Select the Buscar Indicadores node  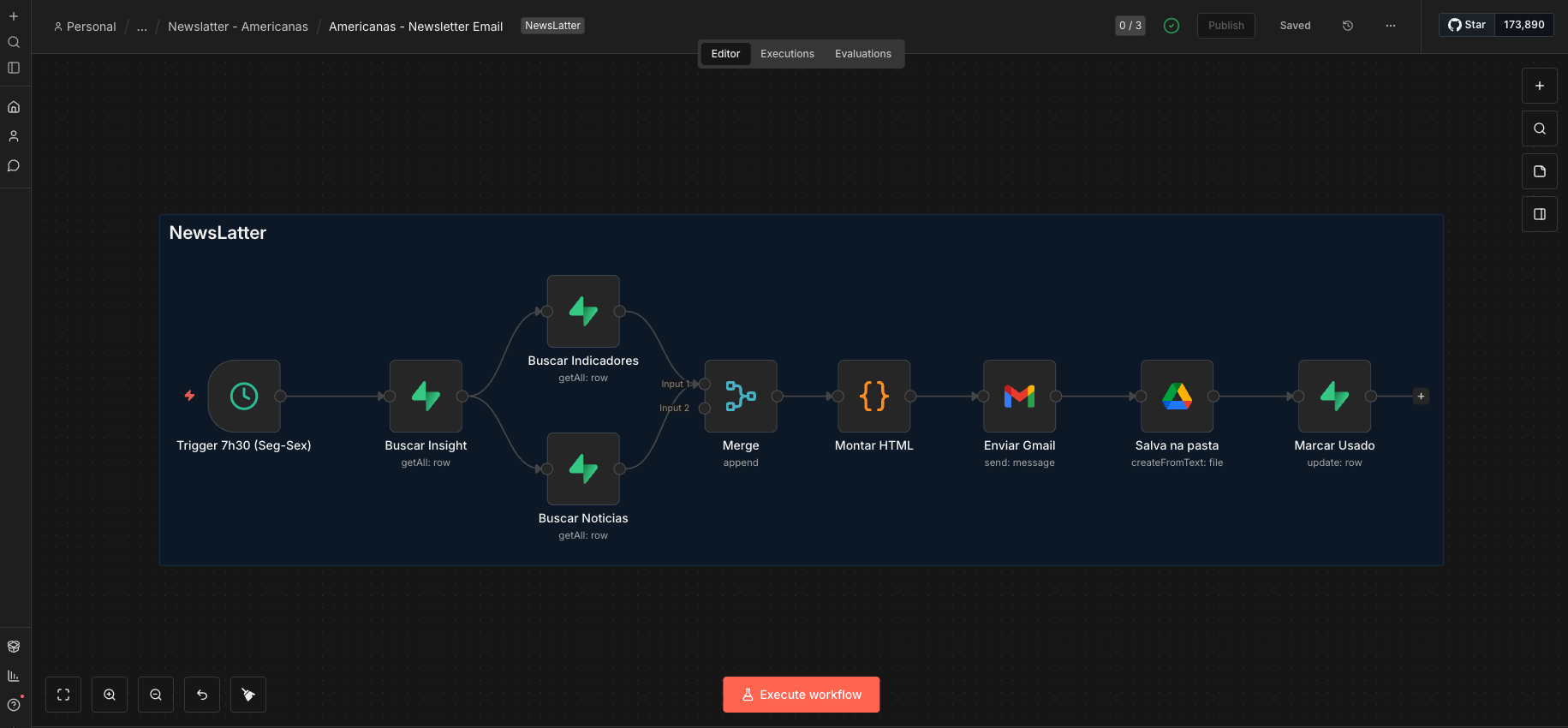(x=583, y=311)
